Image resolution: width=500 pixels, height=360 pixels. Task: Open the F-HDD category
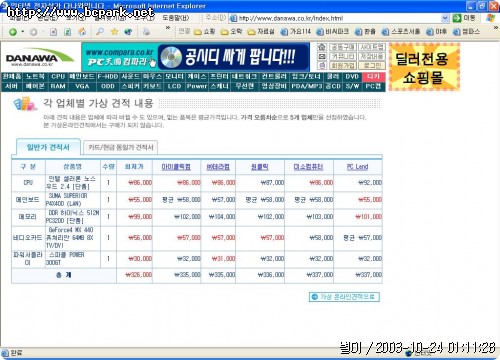(x=108, y=76)
